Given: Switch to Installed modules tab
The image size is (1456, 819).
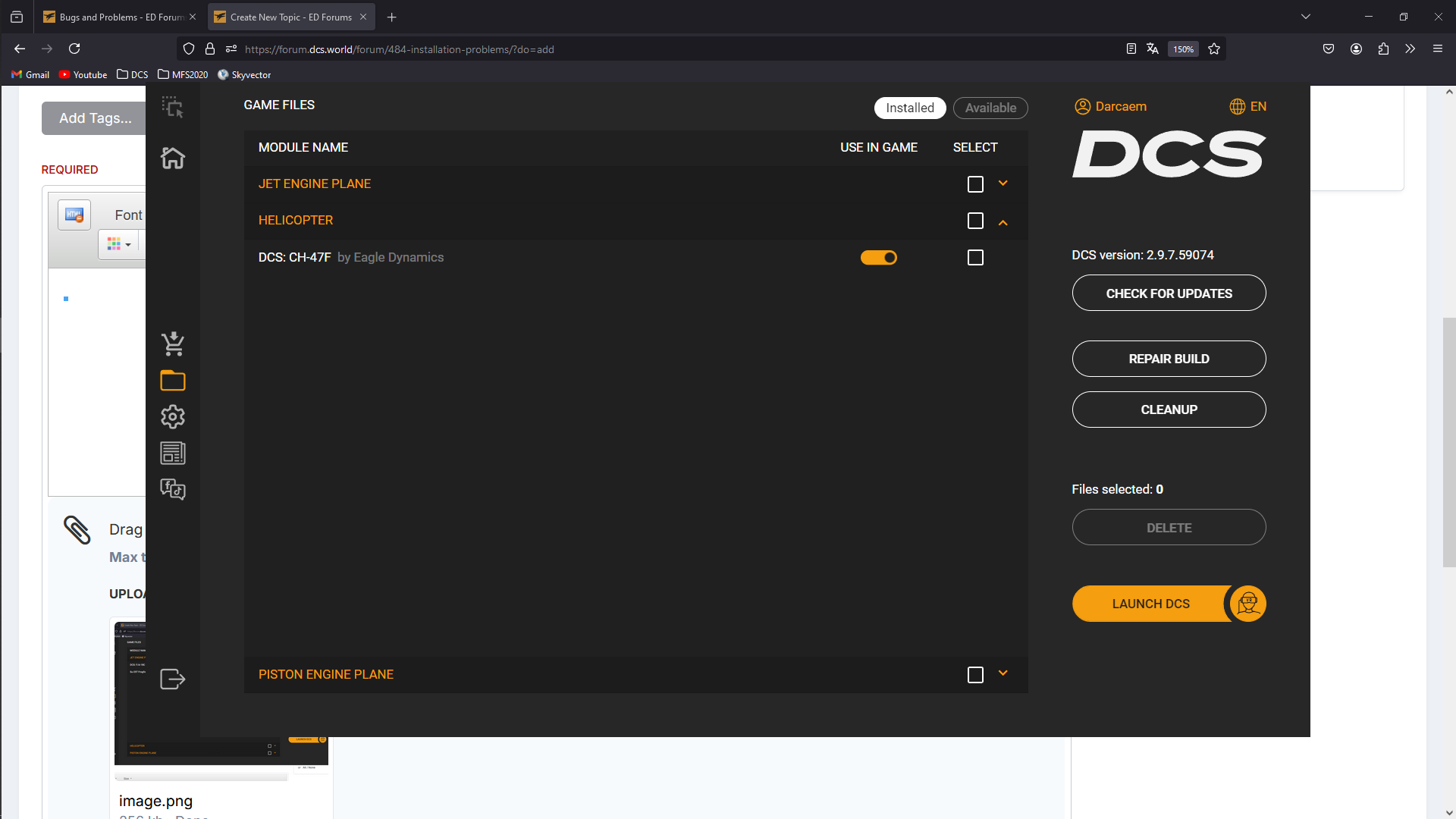Looking at the screenshot, I should click(x=910, y=108).
